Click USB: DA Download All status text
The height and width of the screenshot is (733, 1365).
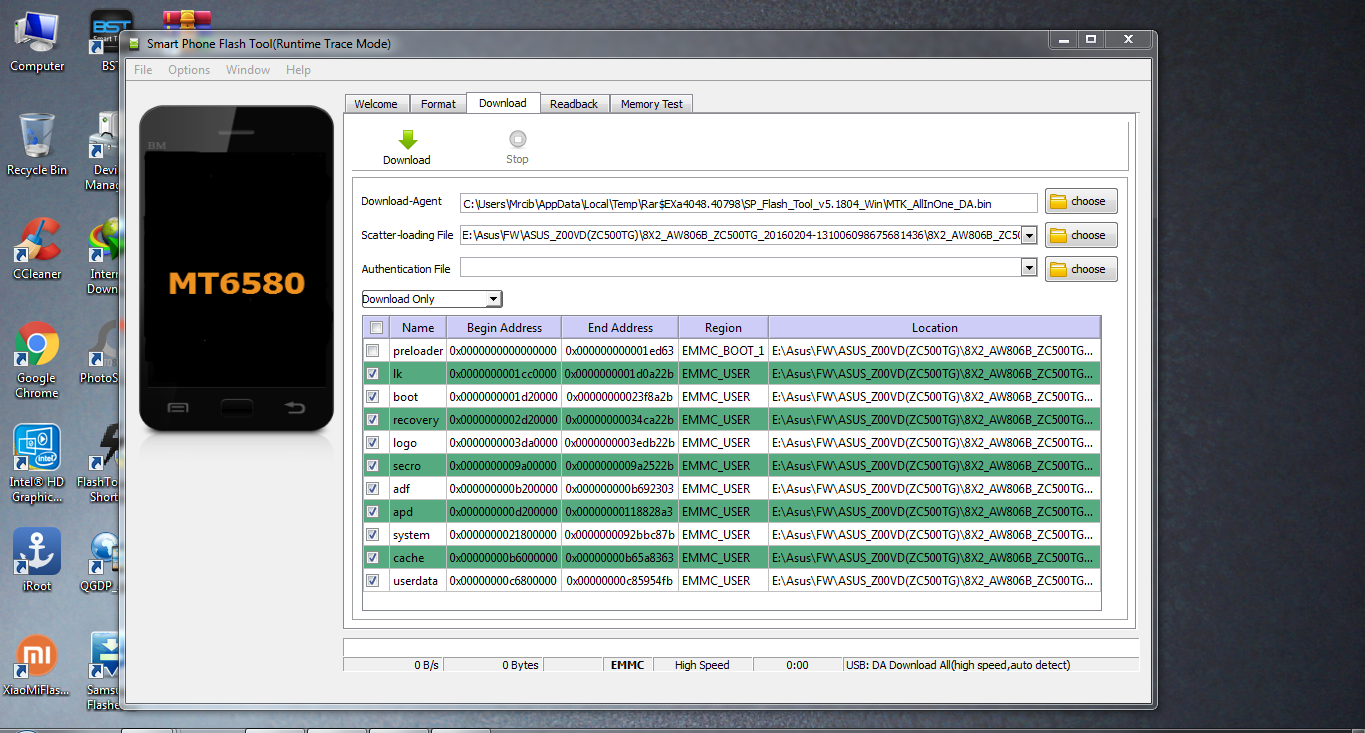click(x=957, y=665)
